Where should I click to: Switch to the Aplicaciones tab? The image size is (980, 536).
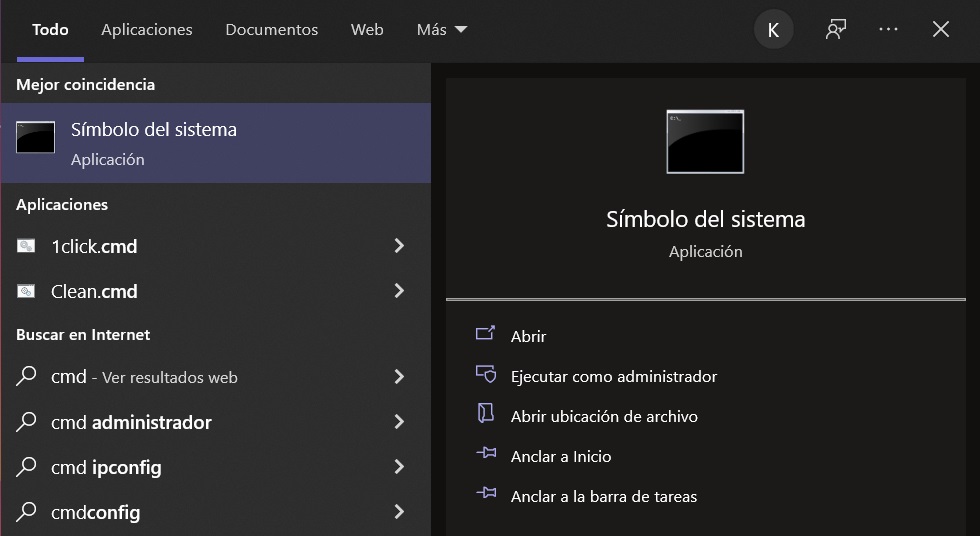click(147, 30)
